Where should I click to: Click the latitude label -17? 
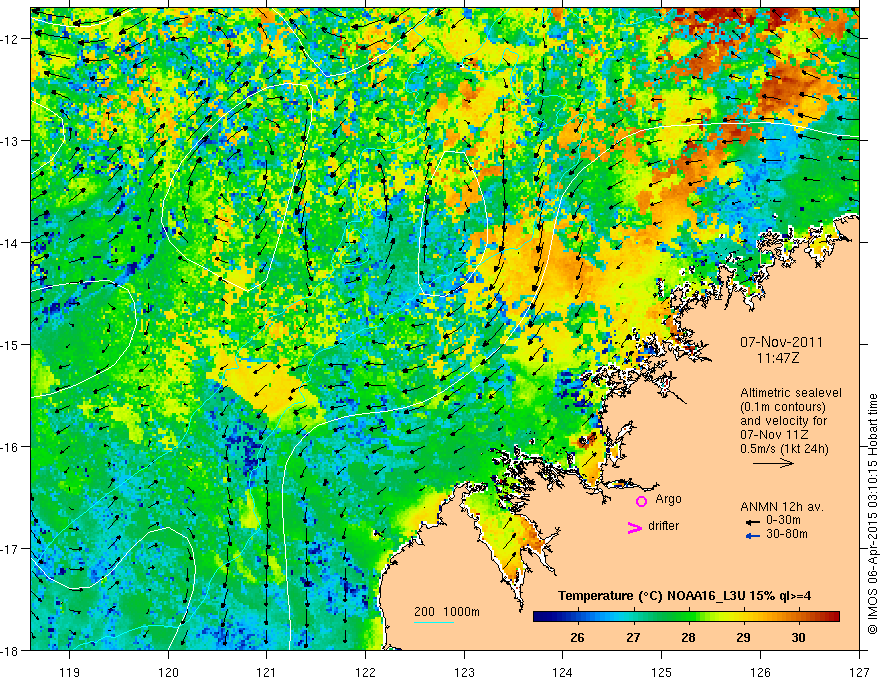tap(11, 549)
